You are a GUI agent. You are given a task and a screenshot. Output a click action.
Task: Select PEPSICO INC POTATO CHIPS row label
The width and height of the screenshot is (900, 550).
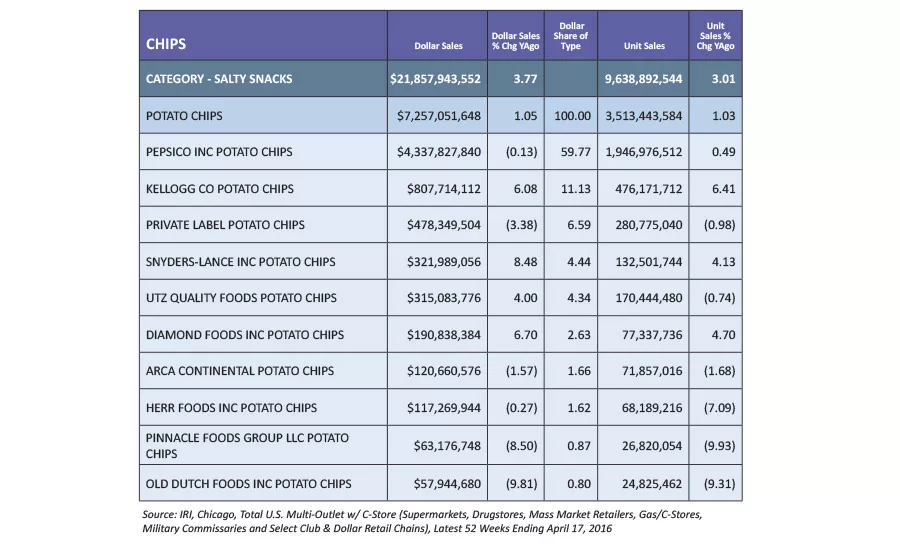[219, 152]
